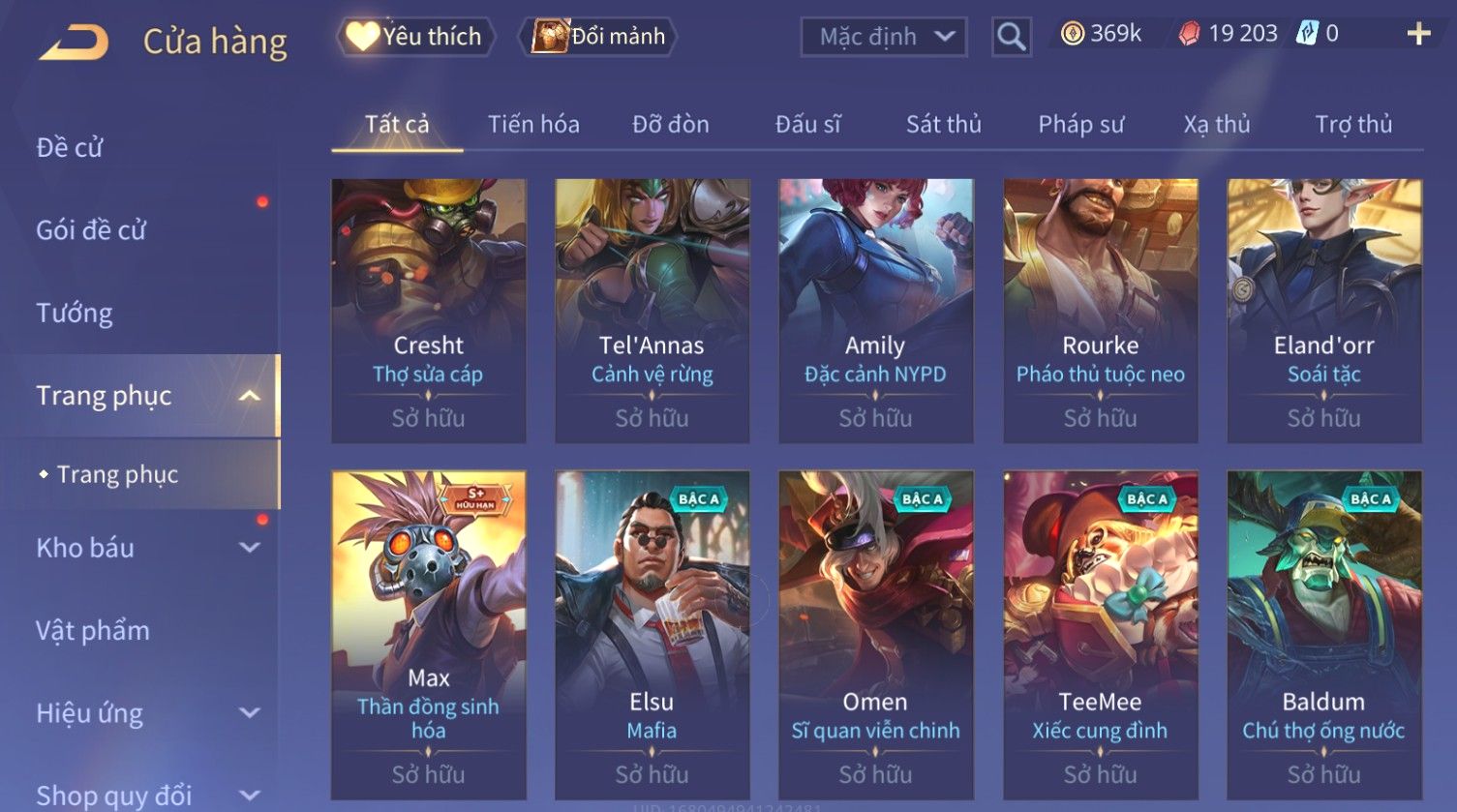Open Đổi mảnh chest exchange
Viewport: 1457px width, 812px height.
(598, 37)
